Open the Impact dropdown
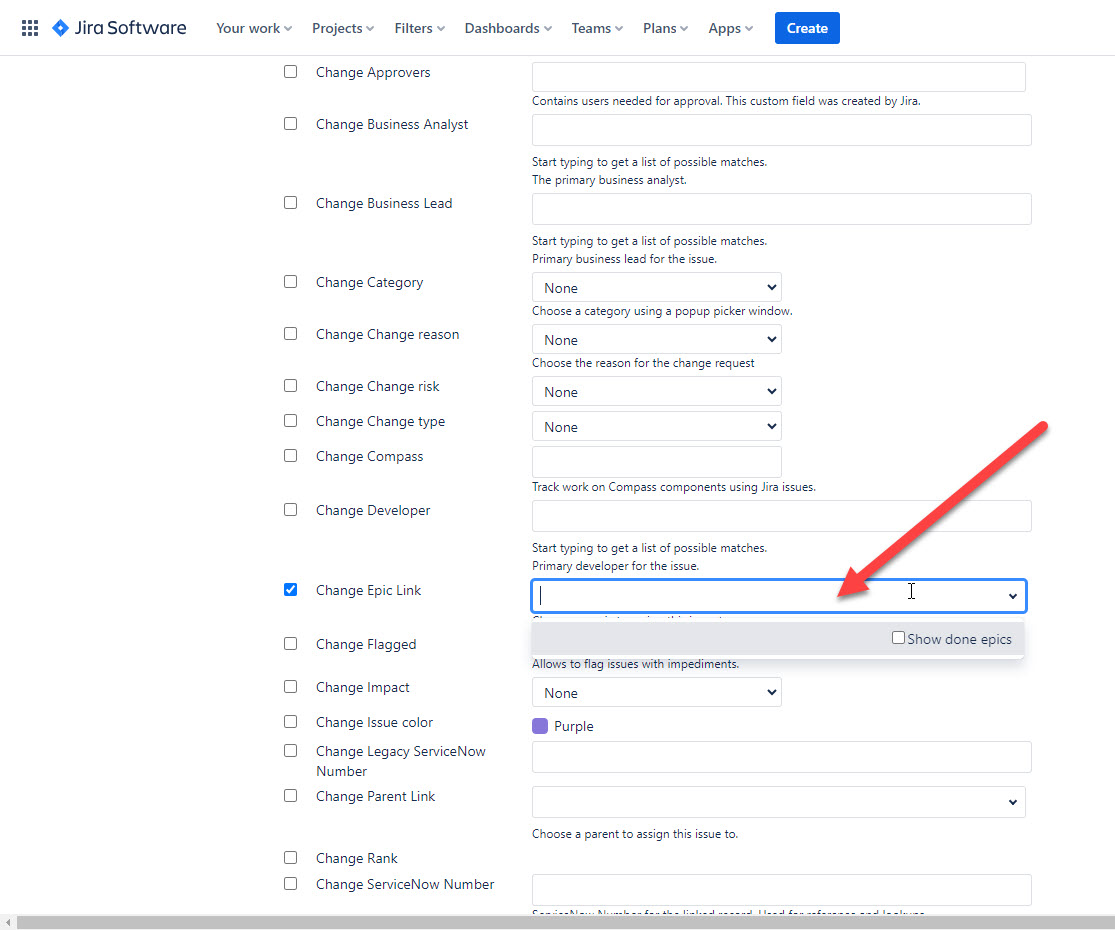The image size is (1115, 930). [656, 693]
